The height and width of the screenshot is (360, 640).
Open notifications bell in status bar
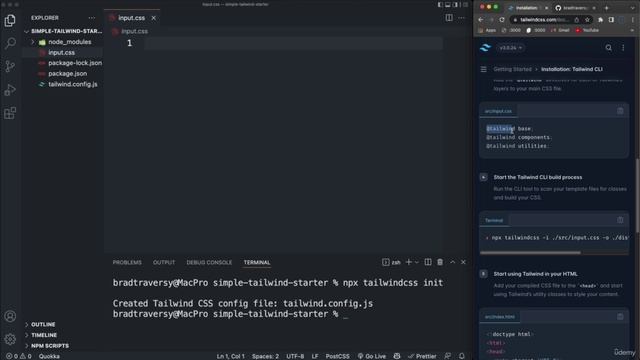point(462,356)
